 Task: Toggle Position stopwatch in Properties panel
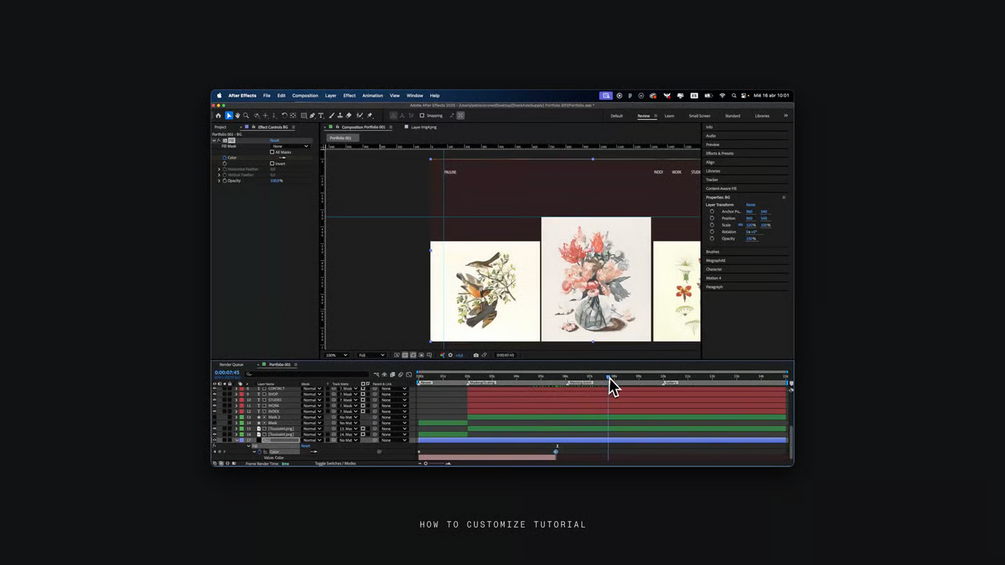(711, 218)
